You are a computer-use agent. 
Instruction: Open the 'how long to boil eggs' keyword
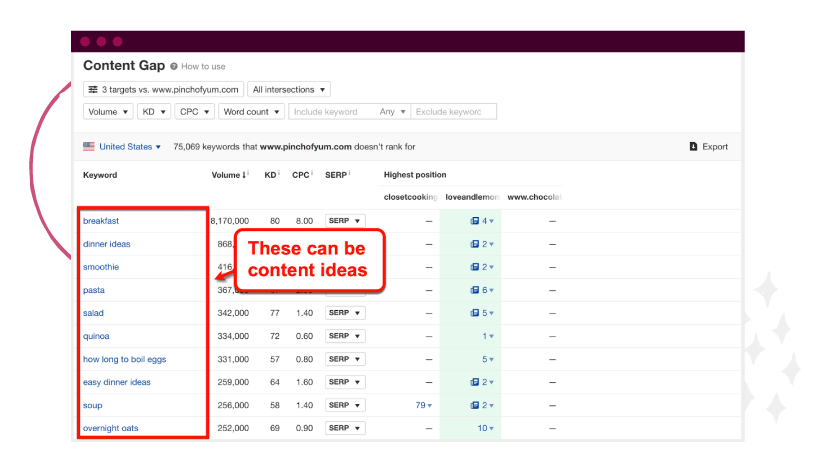point(125,359)
